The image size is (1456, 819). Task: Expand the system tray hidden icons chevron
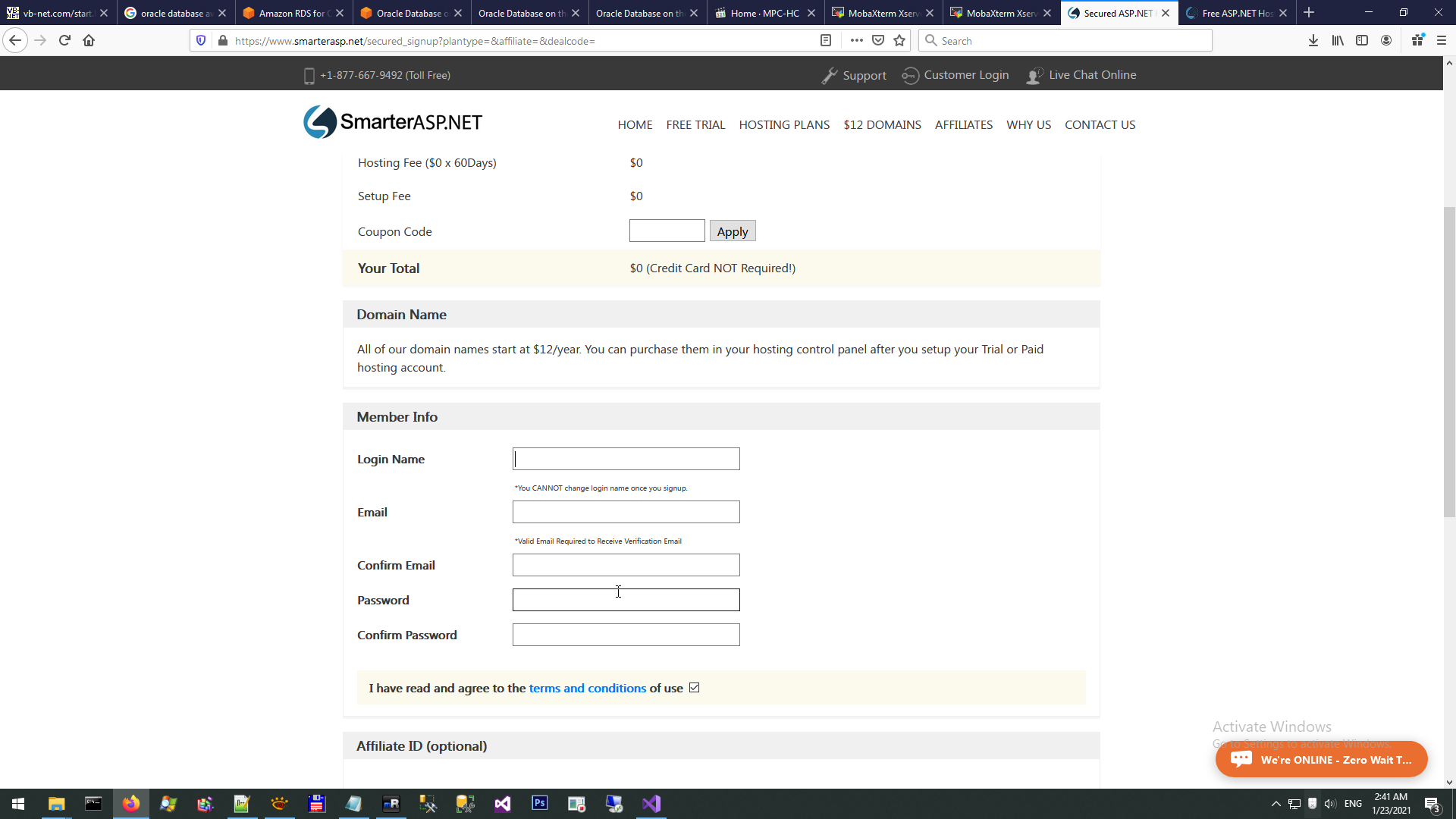point(1276,804)
